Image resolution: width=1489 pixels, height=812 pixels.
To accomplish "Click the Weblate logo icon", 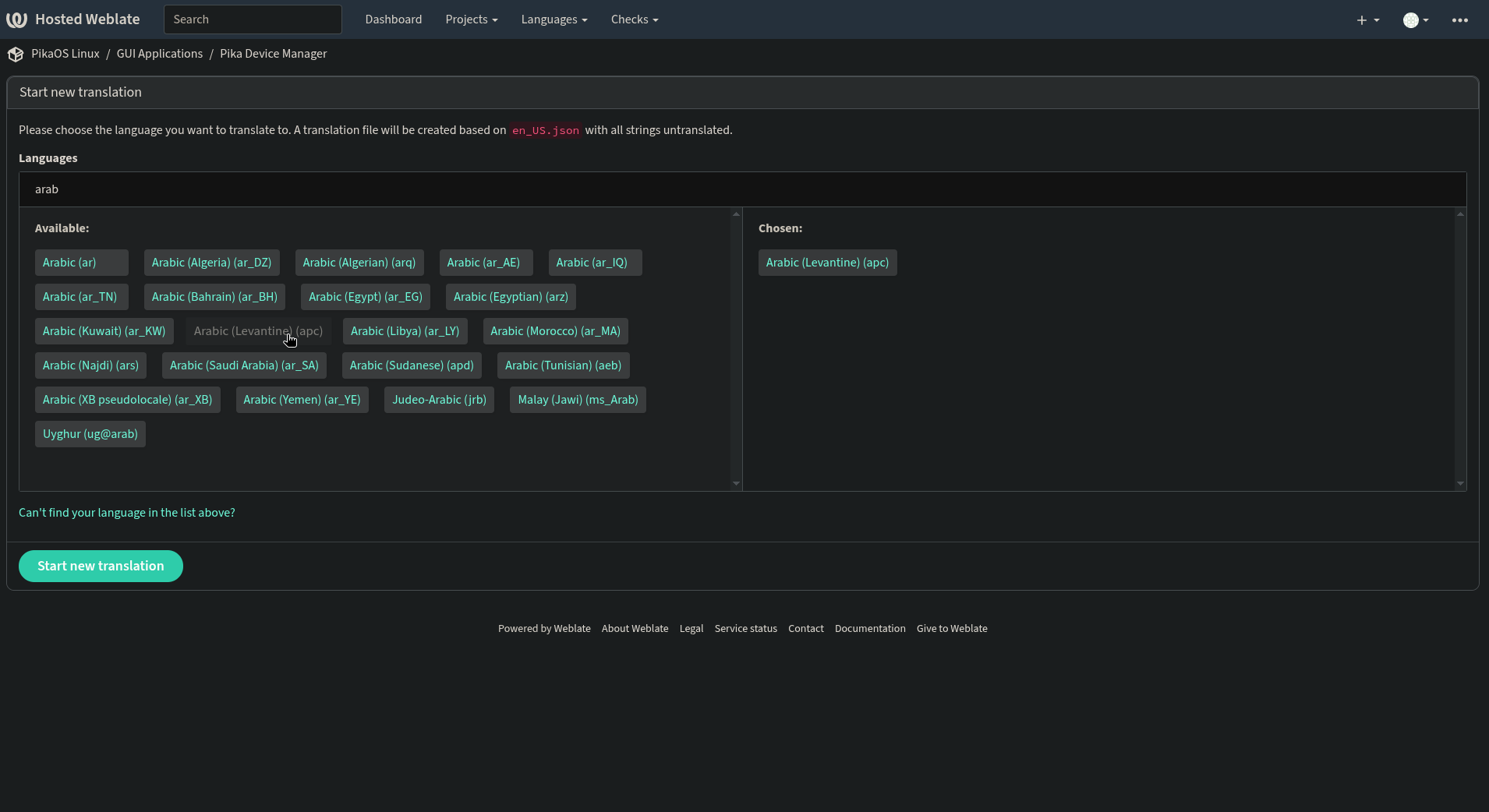I will 16,19.
